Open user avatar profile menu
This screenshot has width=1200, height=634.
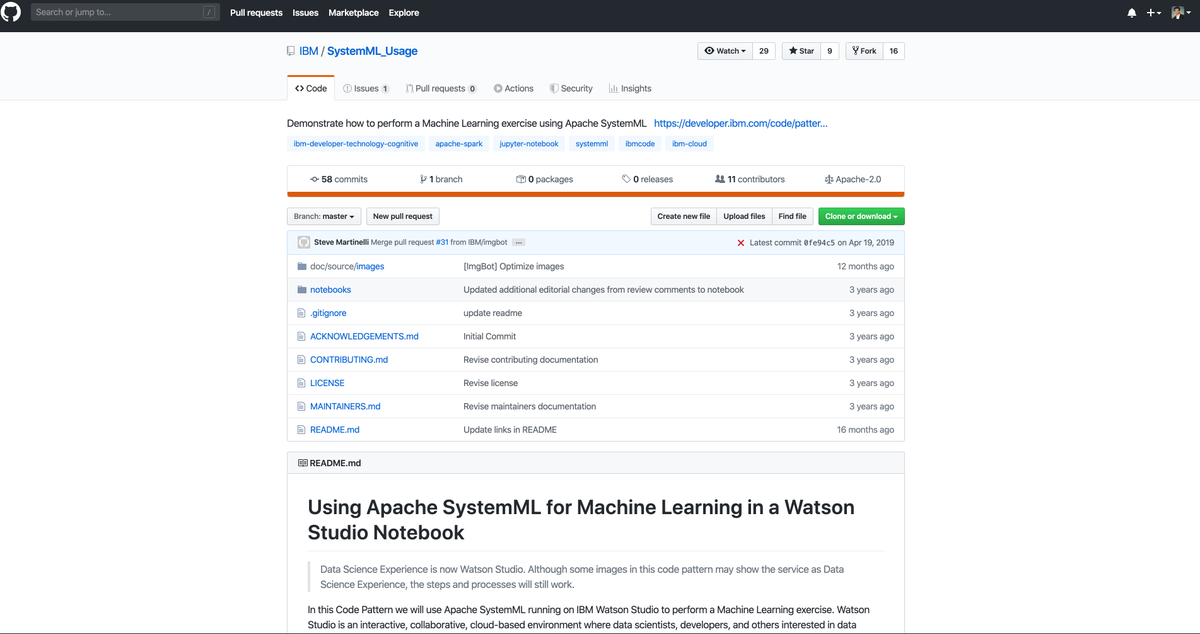(x=1180, y=13)
